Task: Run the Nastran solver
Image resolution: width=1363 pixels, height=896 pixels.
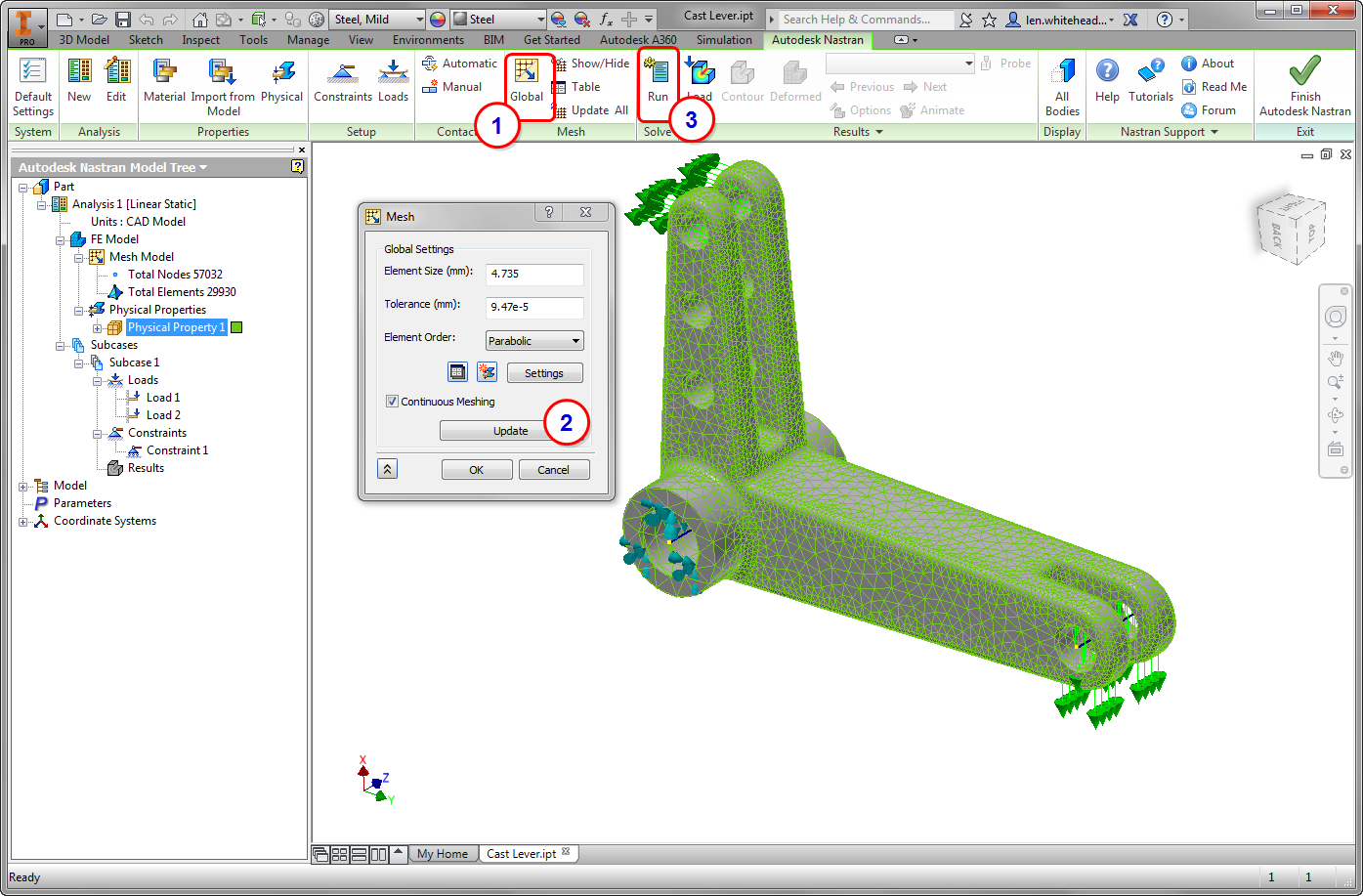Action: (658, 80)
